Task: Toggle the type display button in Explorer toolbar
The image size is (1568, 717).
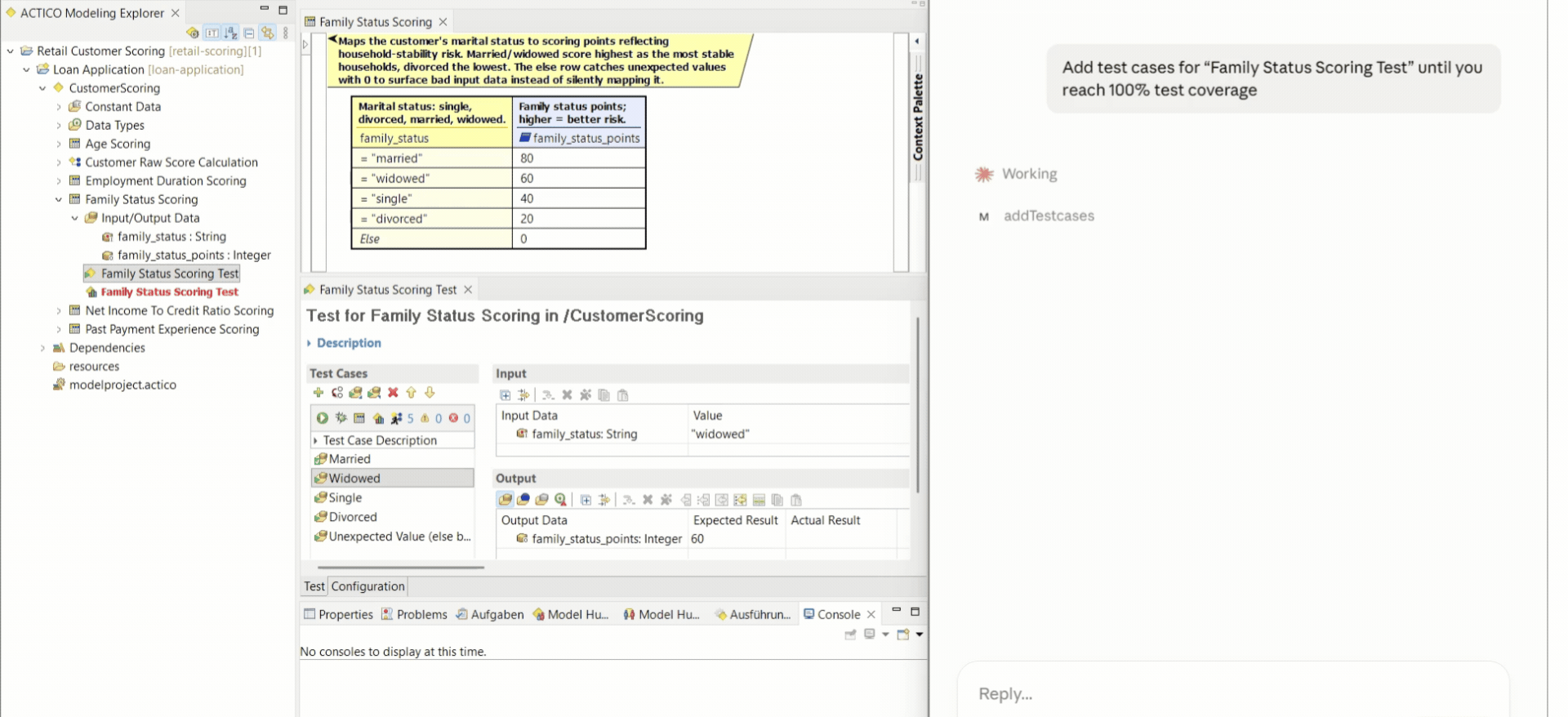Action: [212, 33]
